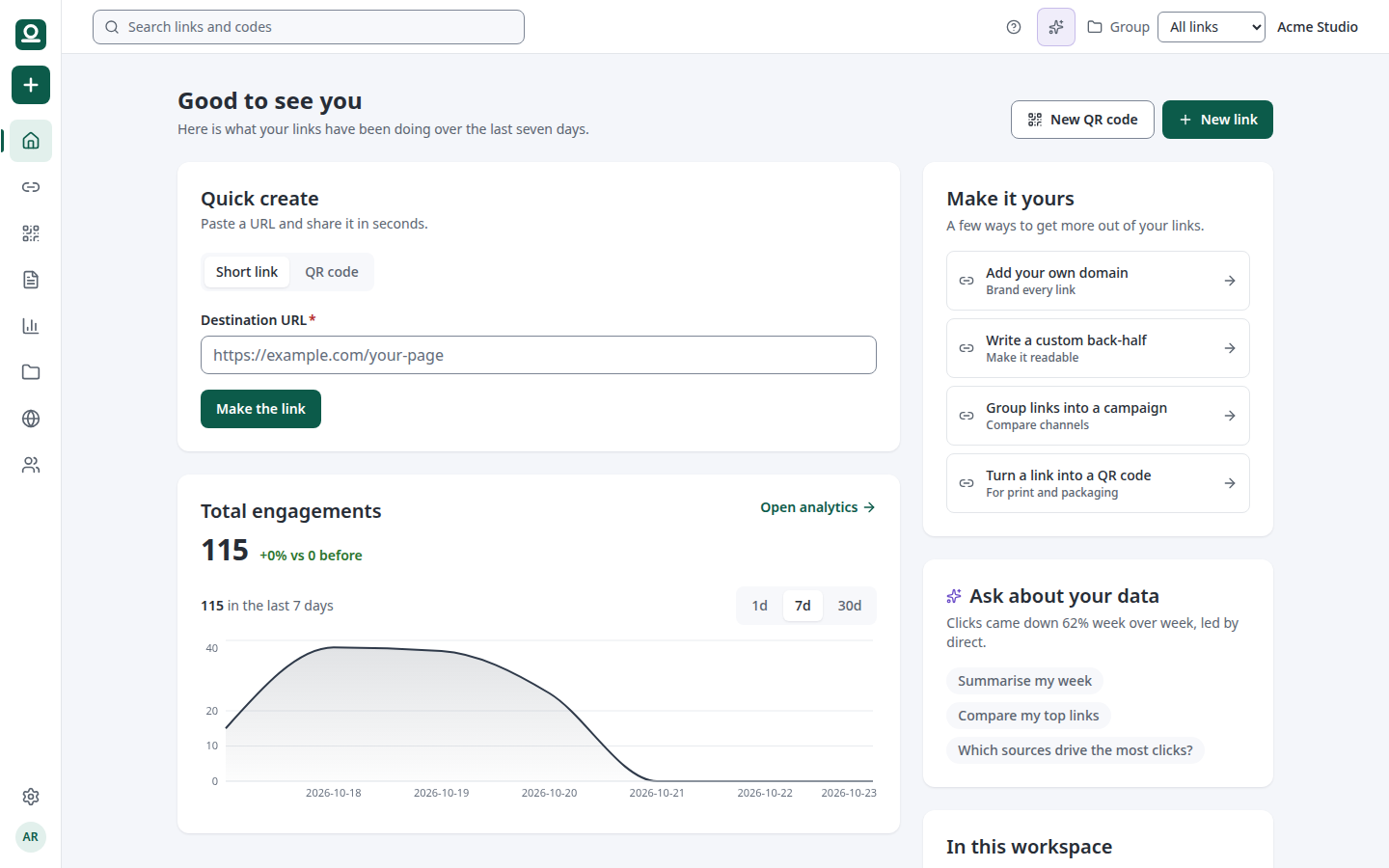Click the Make the link button

260,409
